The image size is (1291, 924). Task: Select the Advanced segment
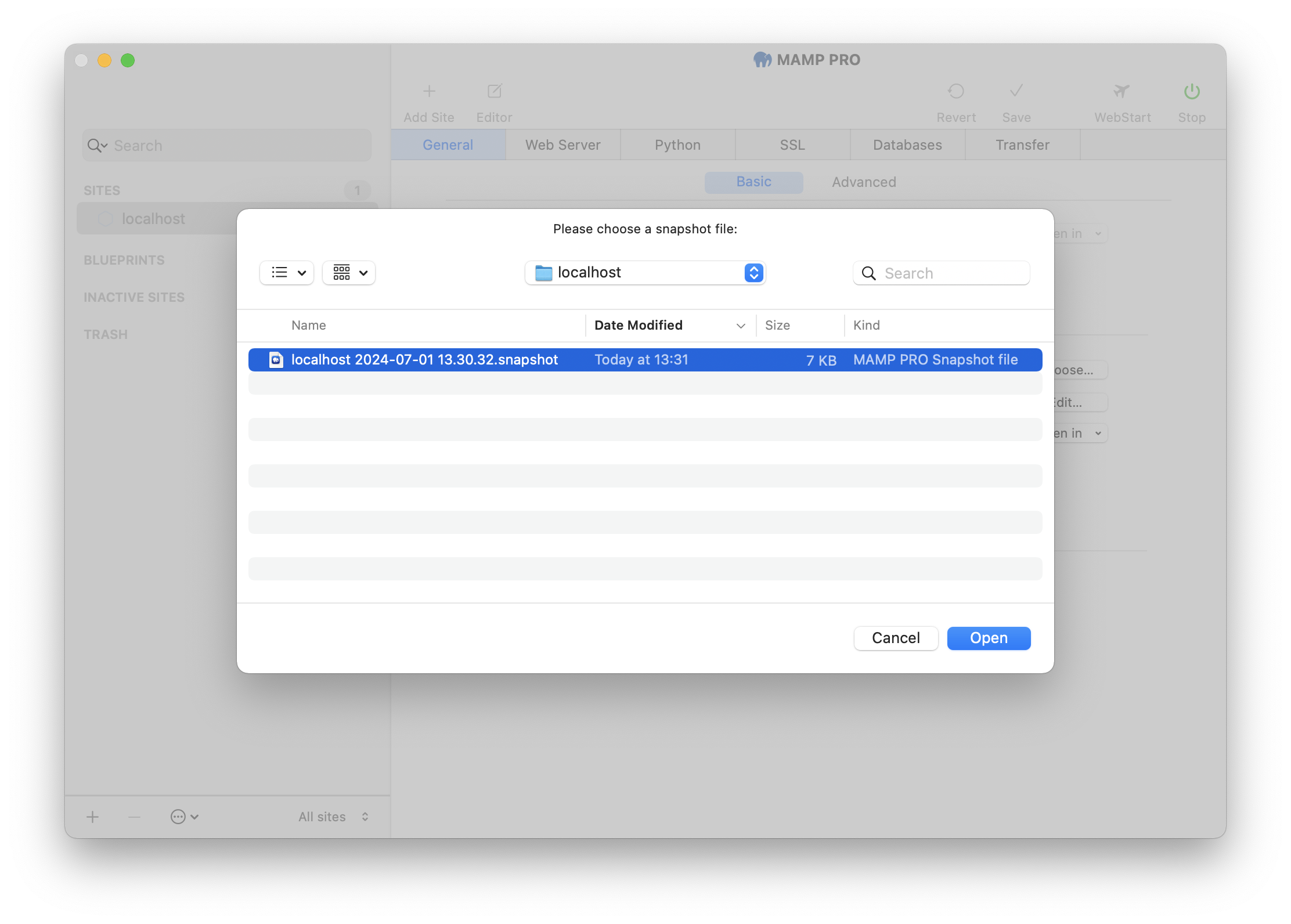[864, 182]
